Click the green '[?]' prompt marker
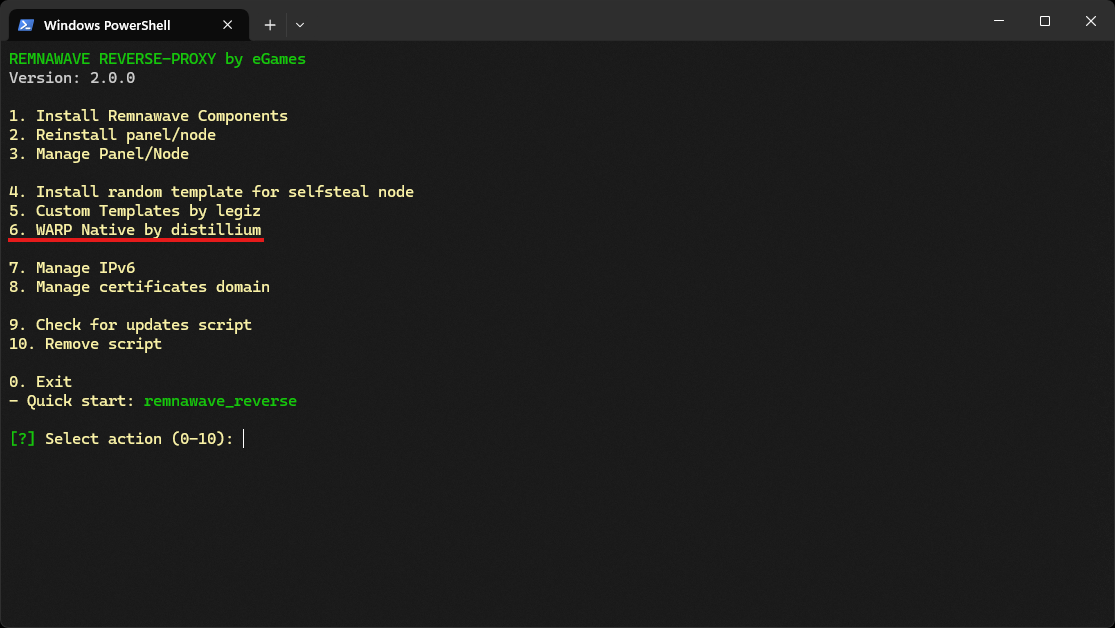Viewport: 1115px width, 628px height. point(22,439)
